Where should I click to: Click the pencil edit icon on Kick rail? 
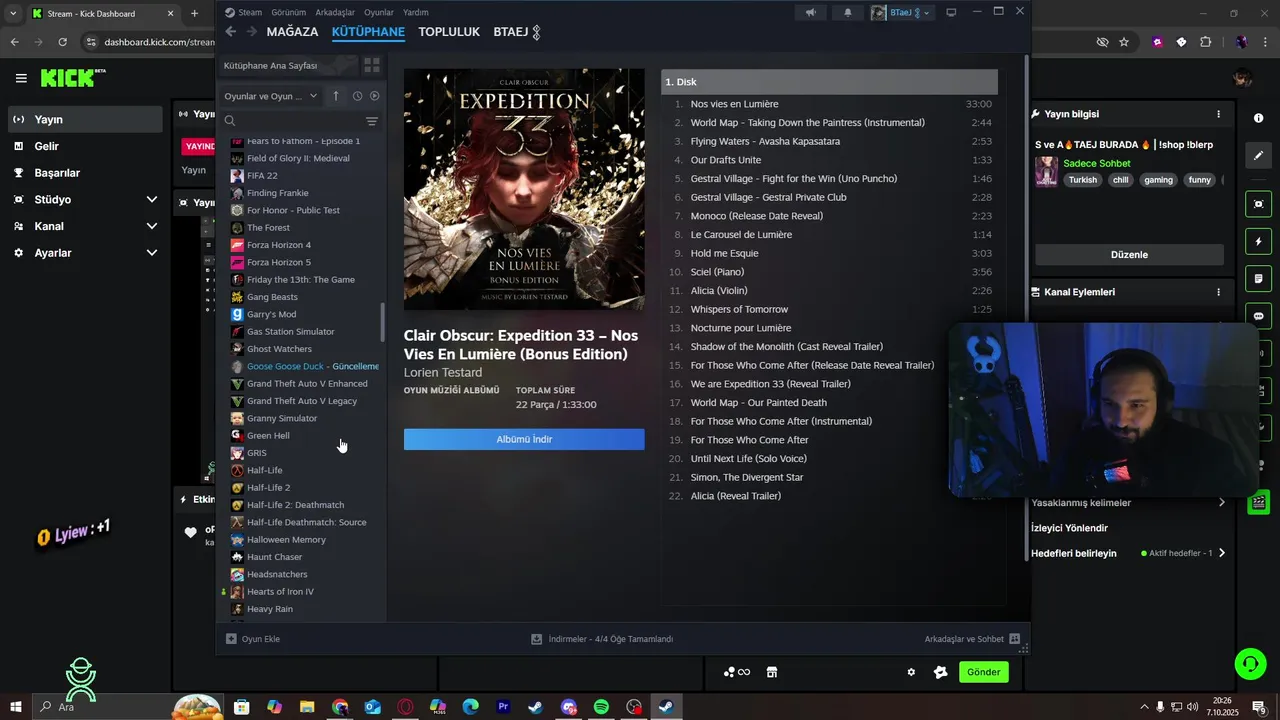tap(1258, 156)
